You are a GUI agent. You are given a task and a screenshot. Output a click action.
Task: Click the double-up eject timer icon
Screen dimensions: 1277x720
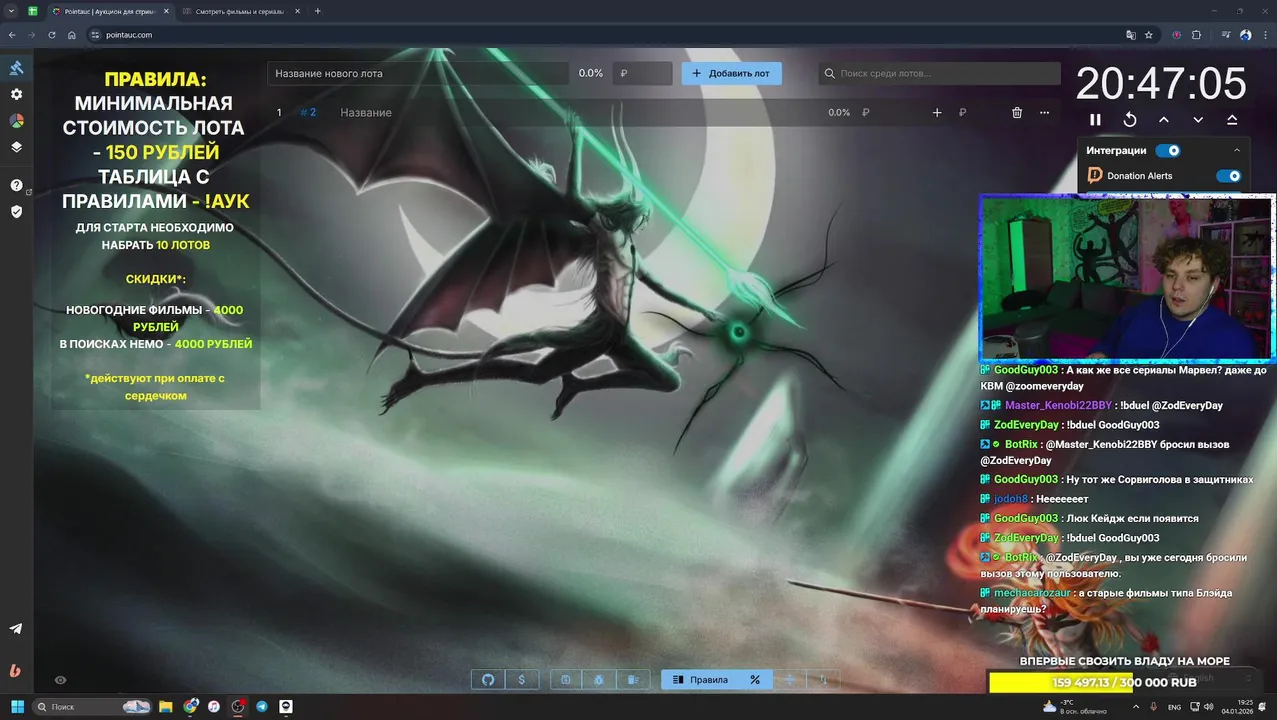pos(1232,119)
